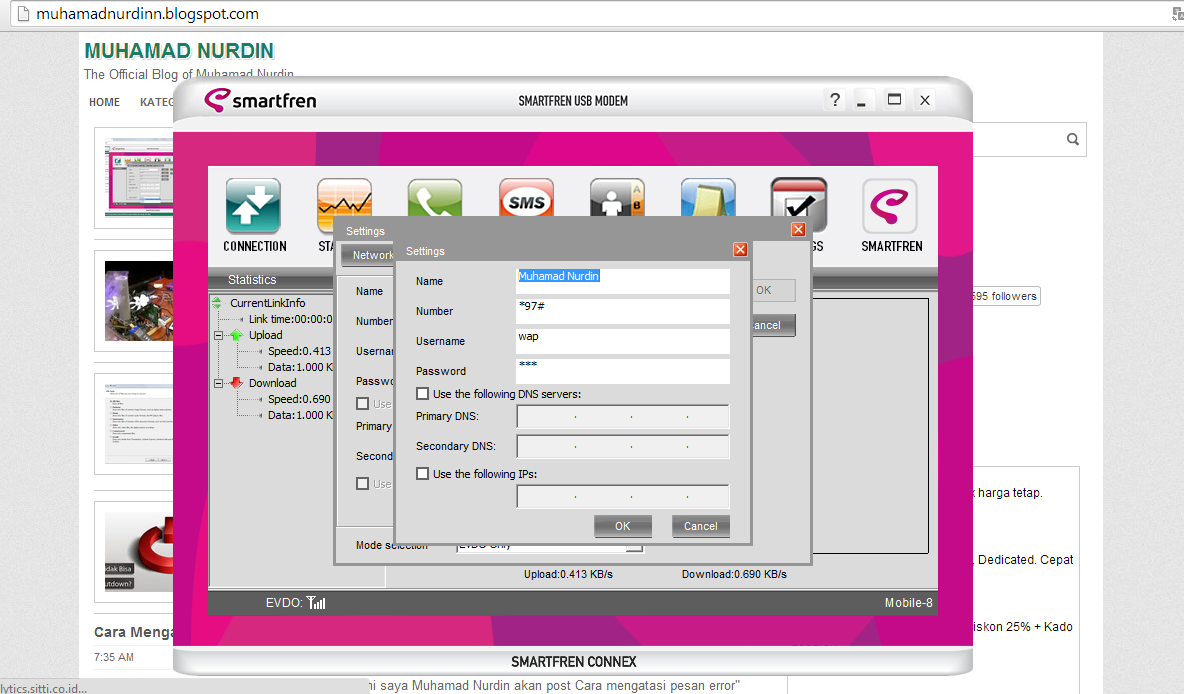Open the pink modem screenshot thumbnail
Image resolution: width=1184 pixels, height=694 pixels.
pyautogui.click(x=139, y=177)
